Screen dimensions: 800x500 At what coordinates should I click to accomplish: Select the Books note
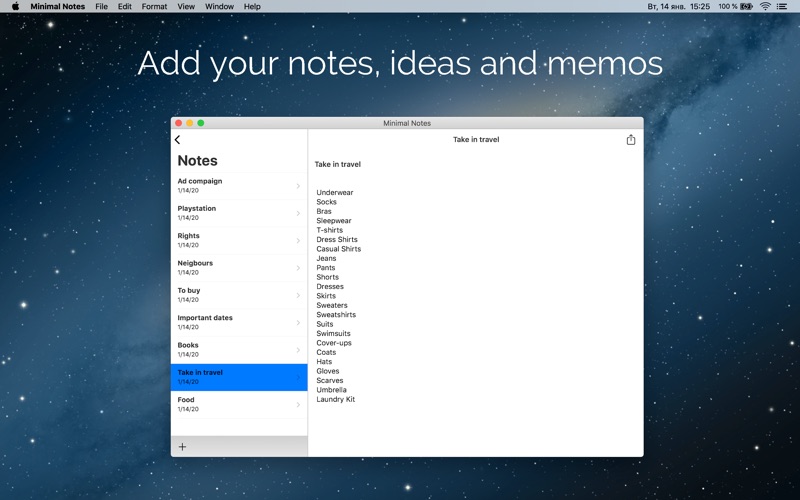pos(239,349)
